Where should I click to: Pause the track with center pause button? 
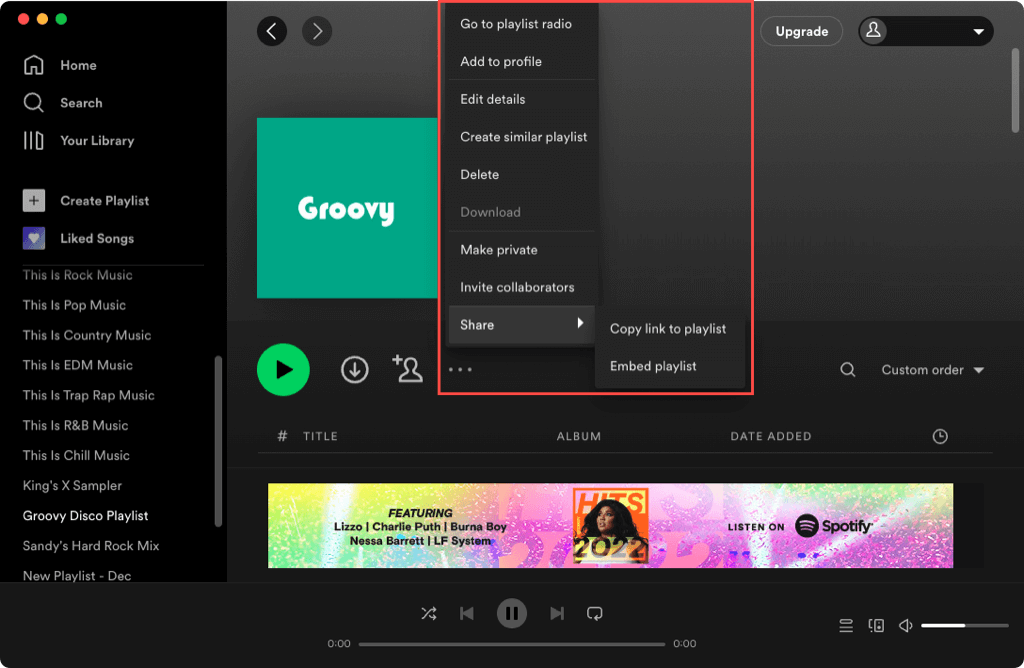tap(512, 613)
